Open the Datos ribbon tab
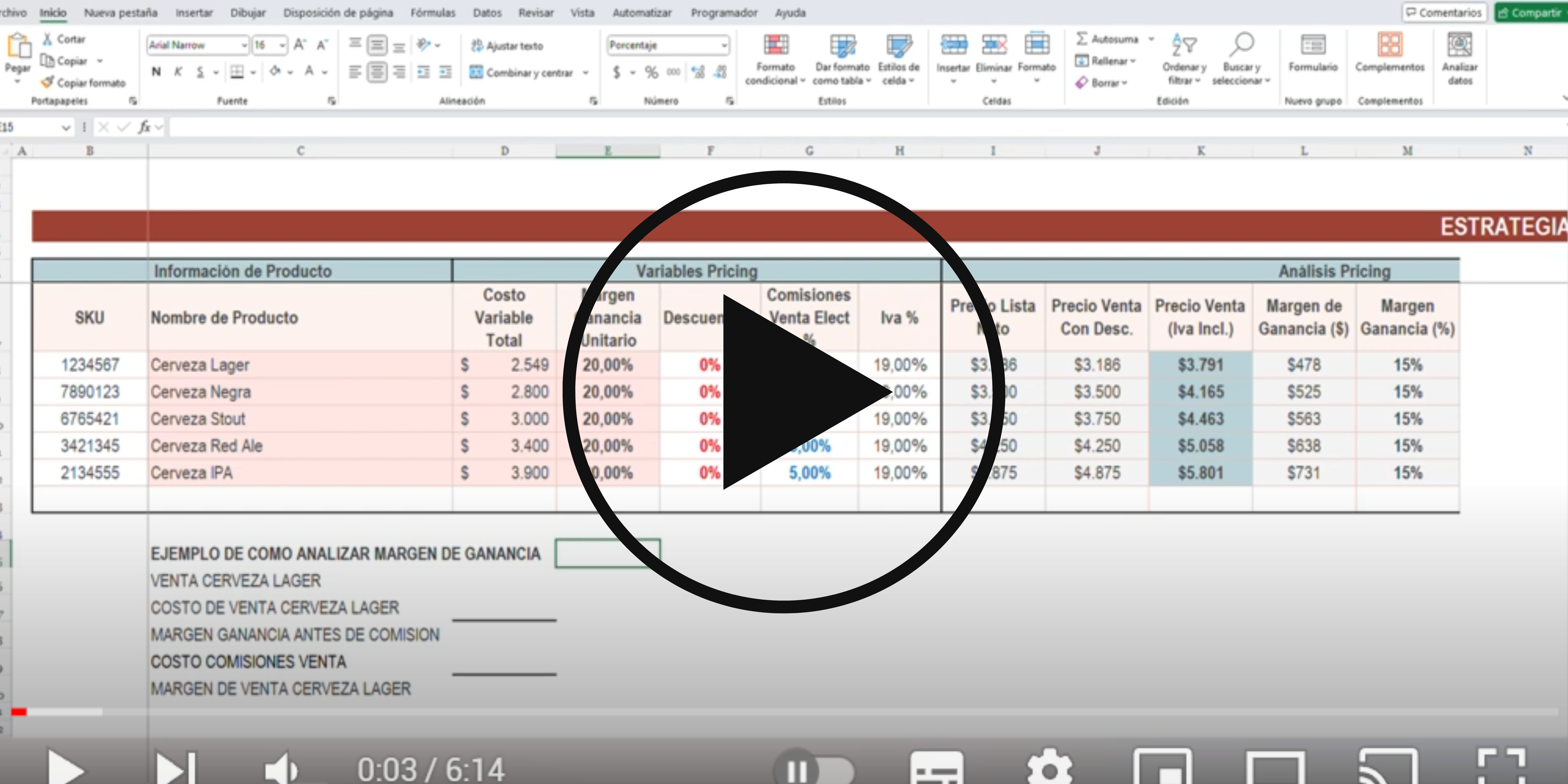The width and height of the screenshot is (1568, 784). tap(487, 13)
